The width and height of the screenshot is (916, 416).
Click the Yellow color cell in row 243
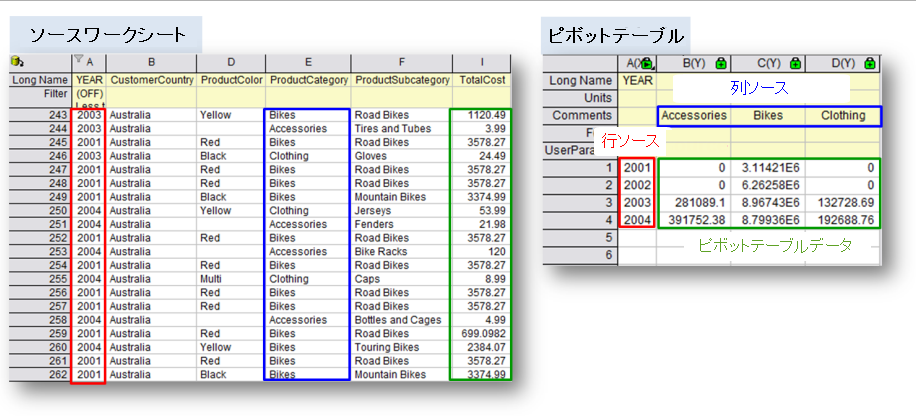[x=231, y=115]
